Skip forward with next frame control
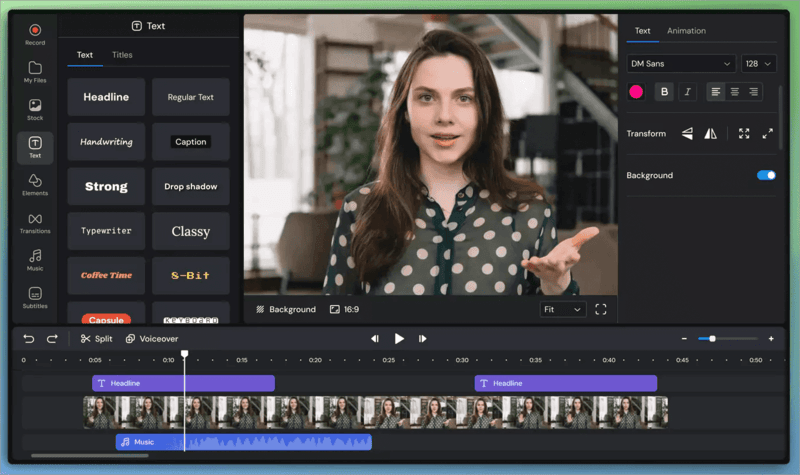This screenshot has height=475, width=800. pos(422,339)
